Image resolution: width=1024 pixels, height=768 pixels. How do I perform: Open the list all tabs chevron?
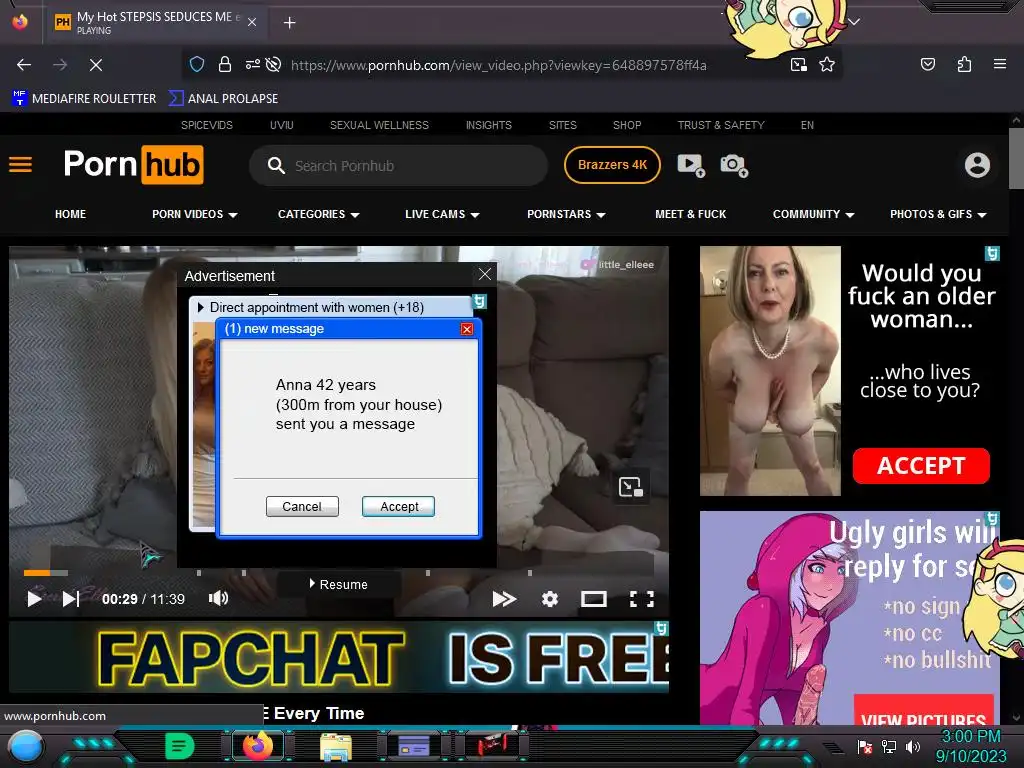coord(854,22)
